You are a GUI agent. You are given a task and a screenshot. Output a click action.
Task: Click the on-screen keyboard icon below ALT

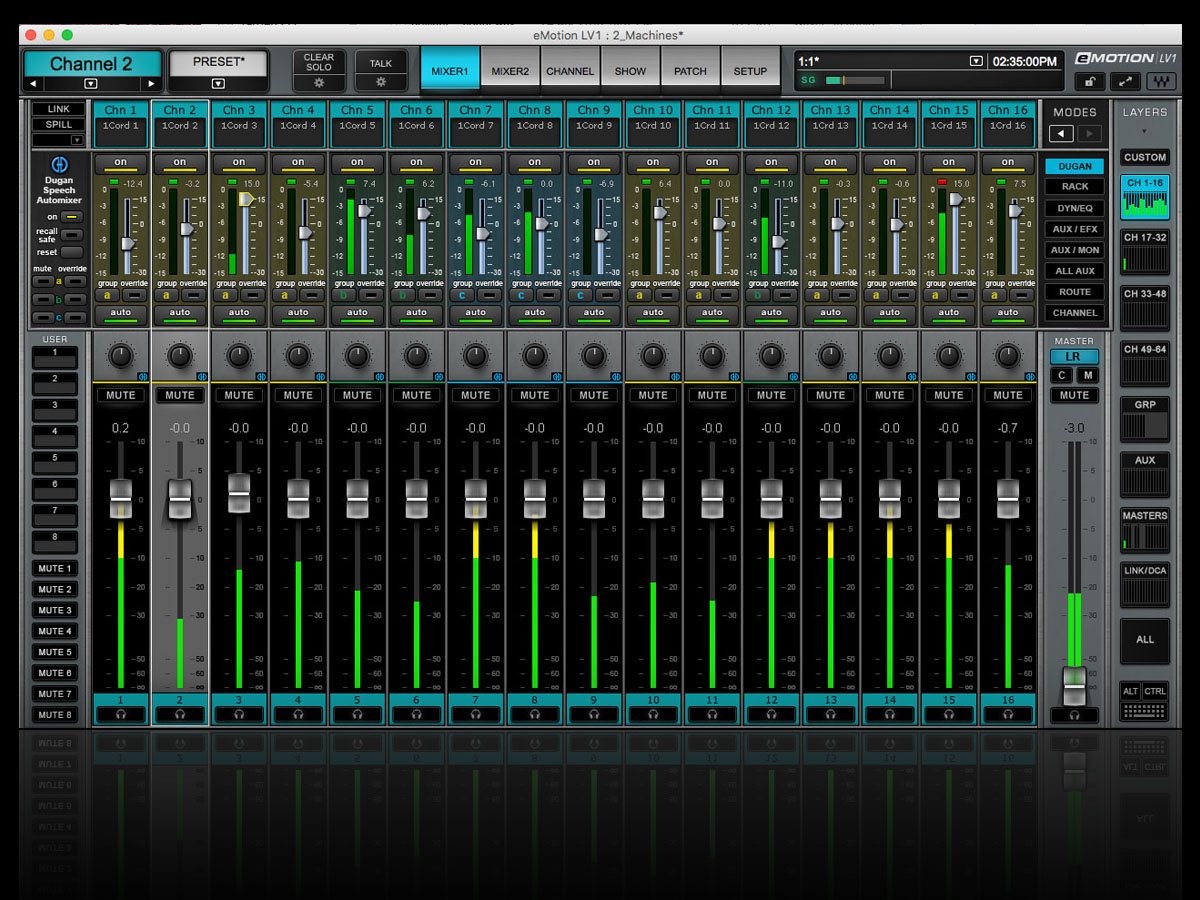(1145, 711)
